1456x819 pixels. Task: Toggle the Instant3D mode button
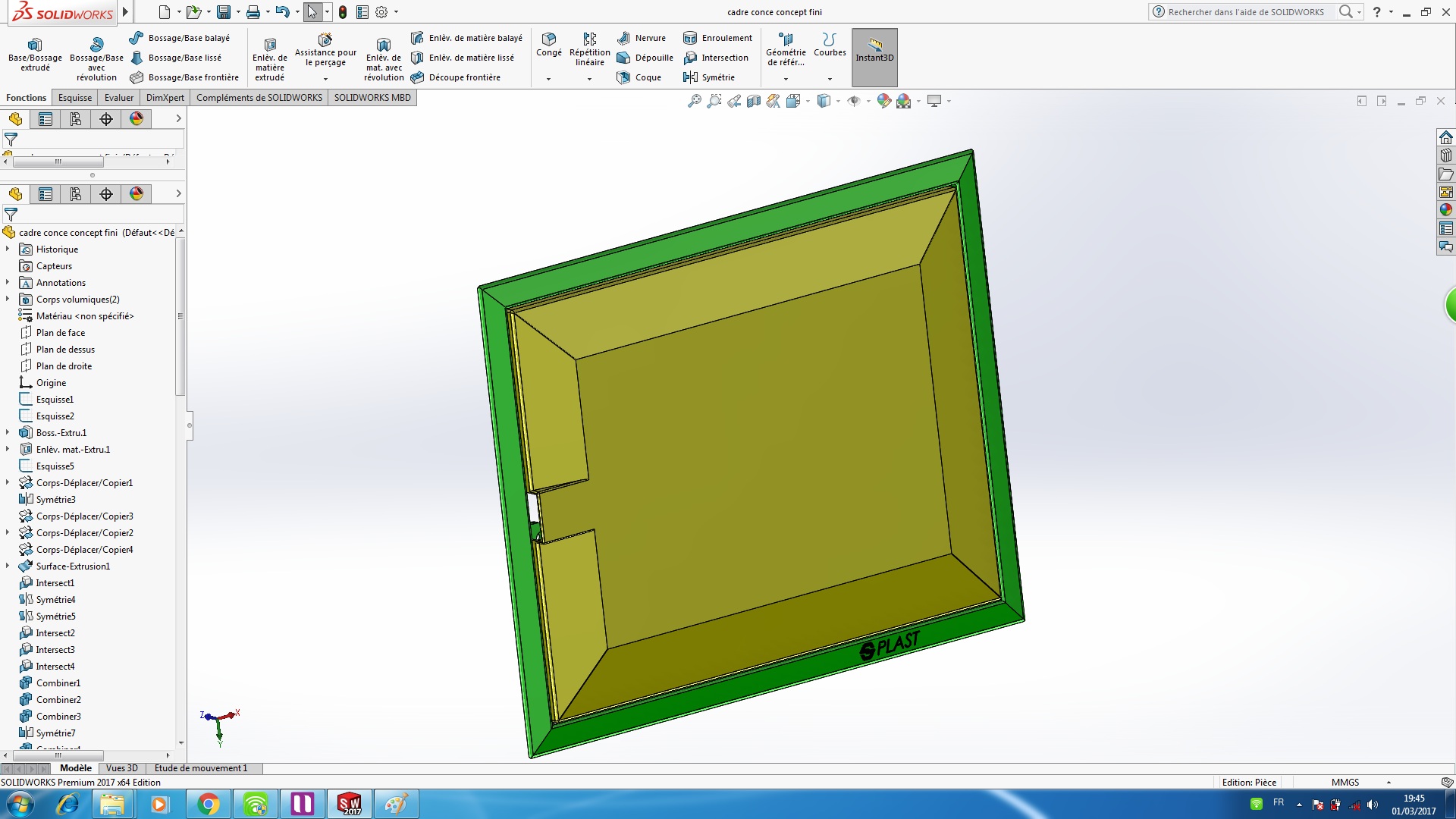pyautogui.click(x=874, y=57)
